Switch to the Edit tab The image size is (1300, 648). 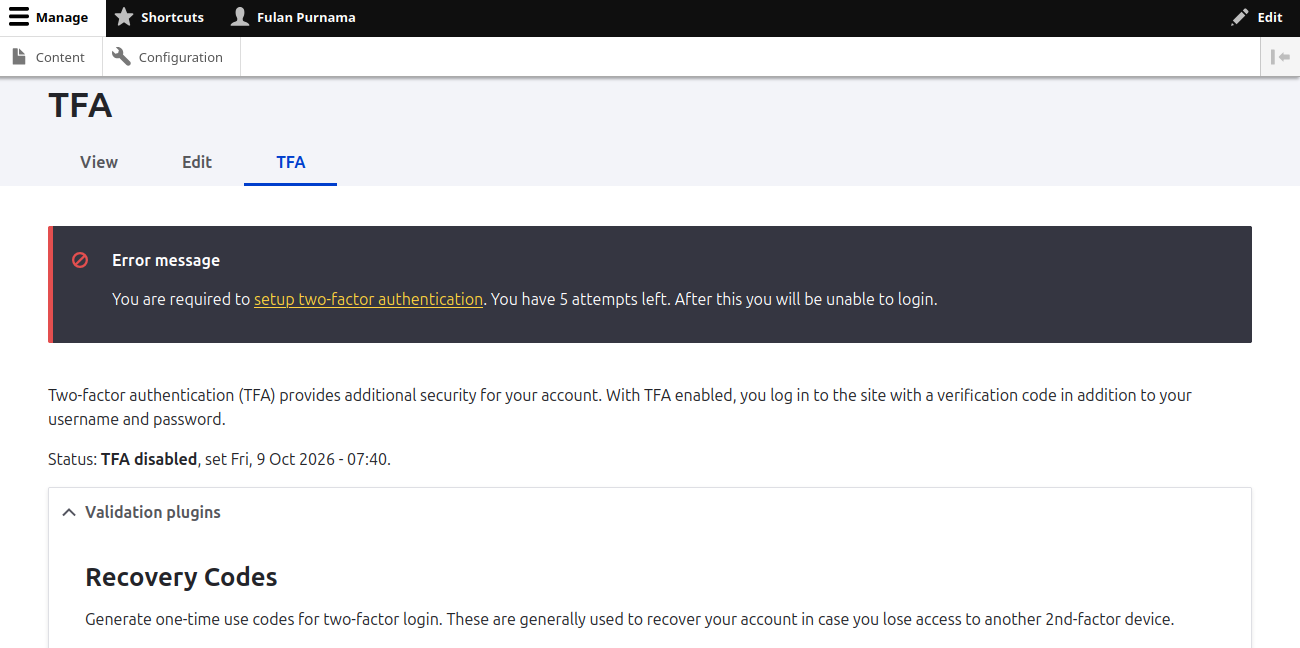[197, 162]
